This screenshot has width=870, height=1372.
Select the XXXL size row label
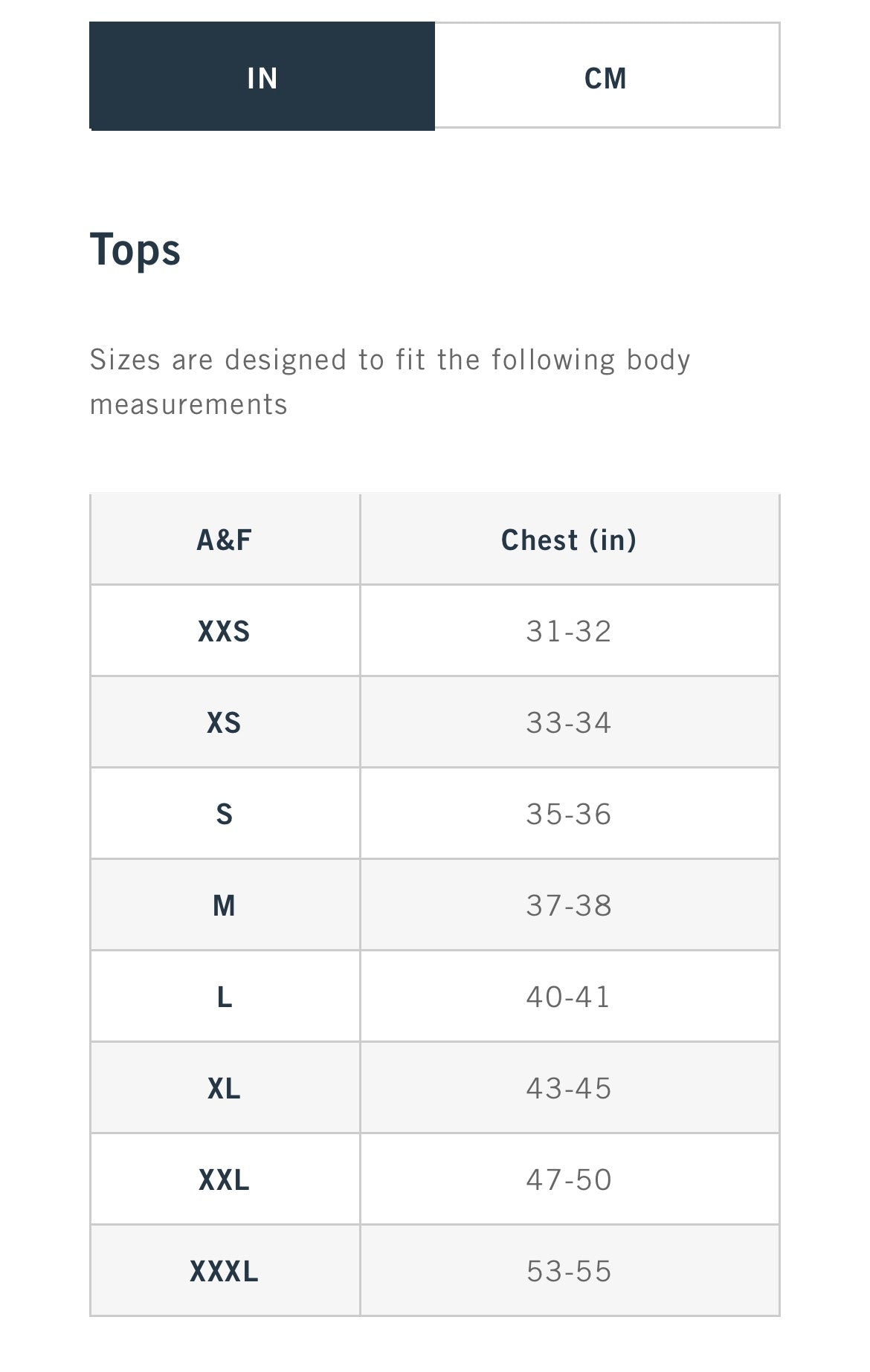[x=225, y=1271]
